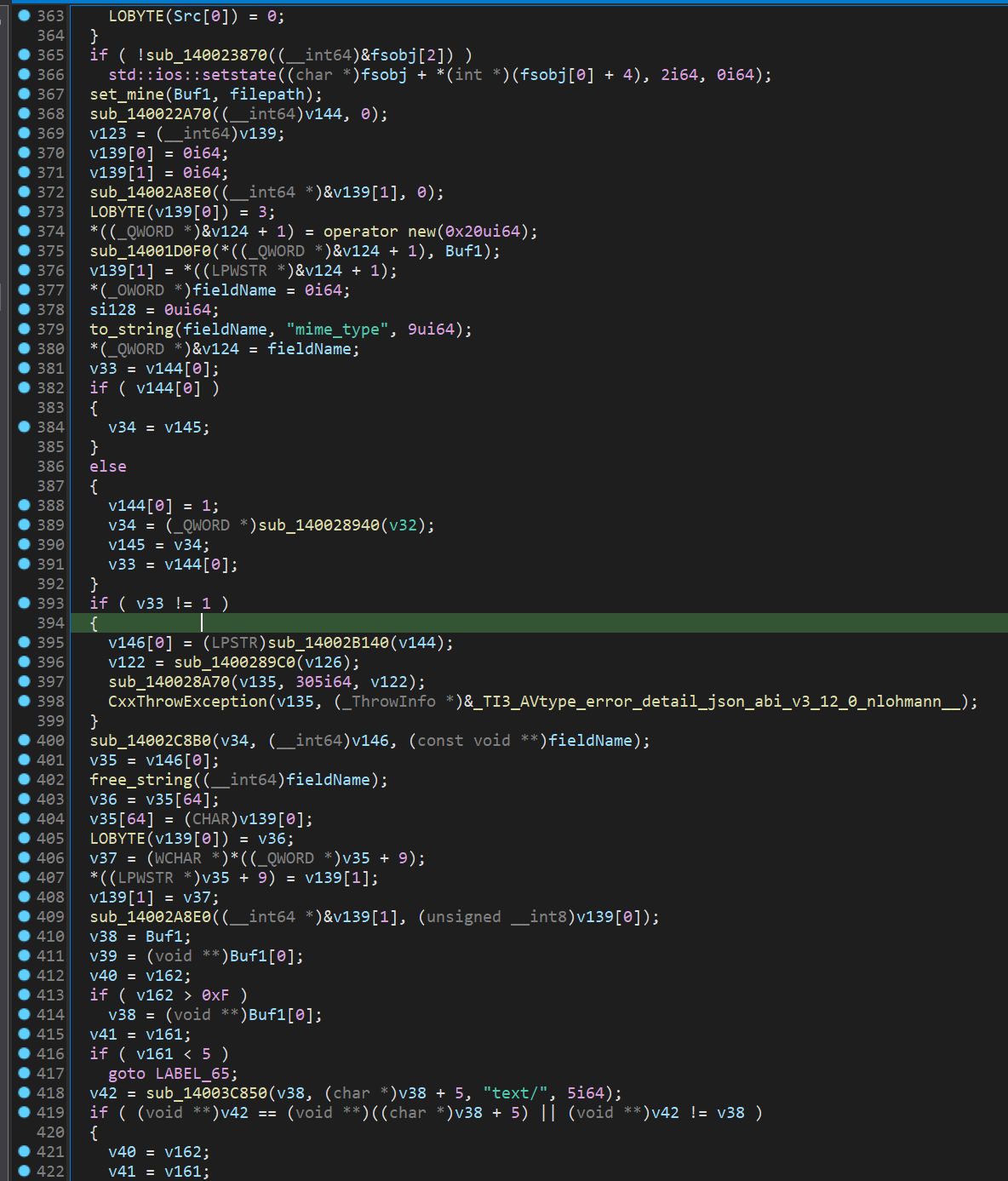
Task: Select the free_string function call
Action: 141,780
